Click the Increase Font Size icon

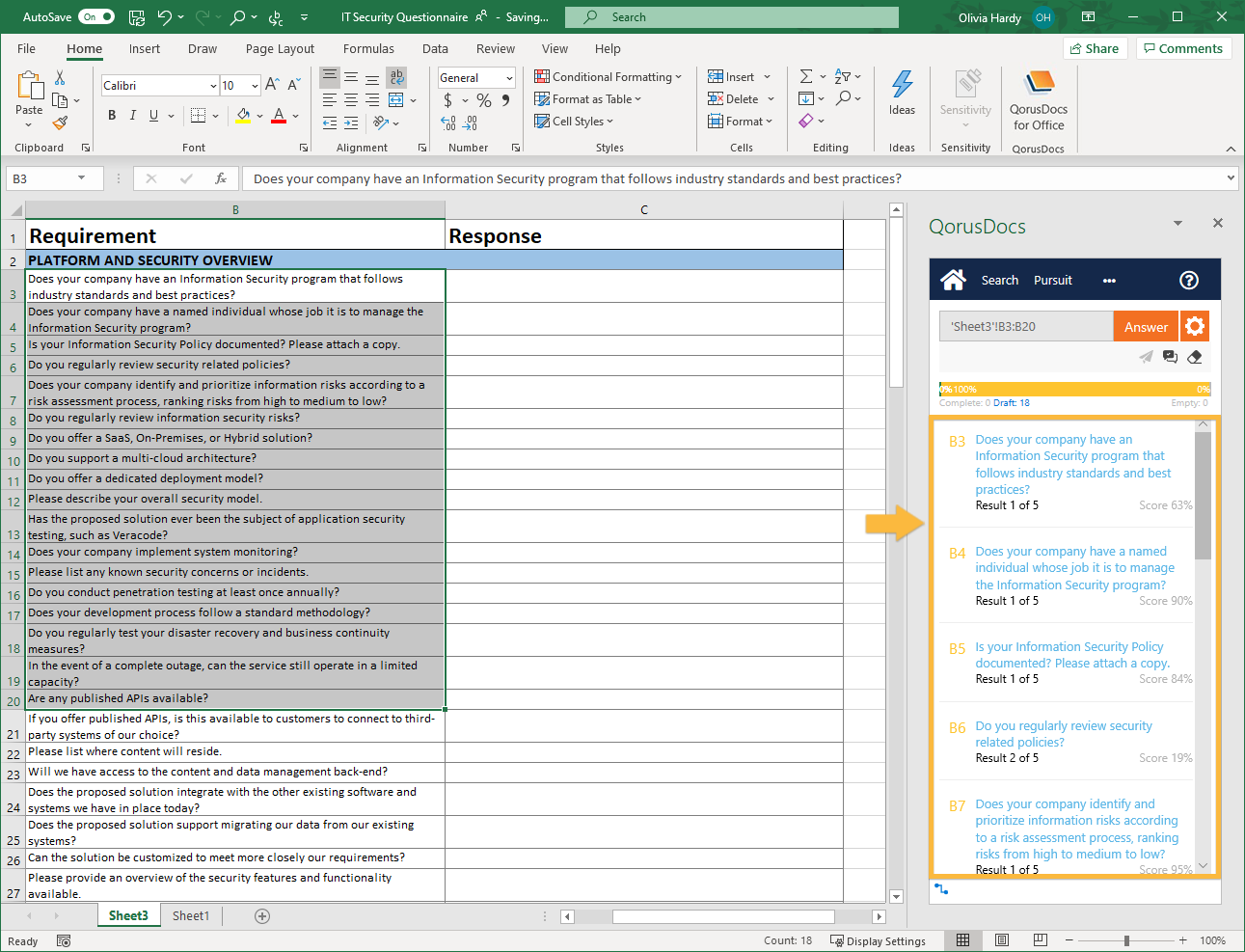click(x=272, y=85)
